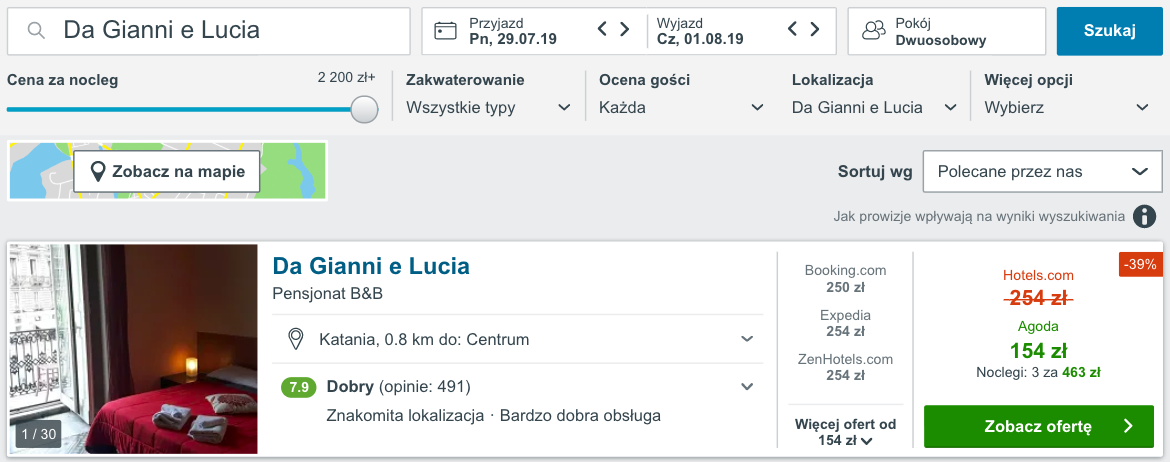Click the map pin next to Katania
Image resolution: width=1170 pixels, height=462 pixels.
(295, 340)
